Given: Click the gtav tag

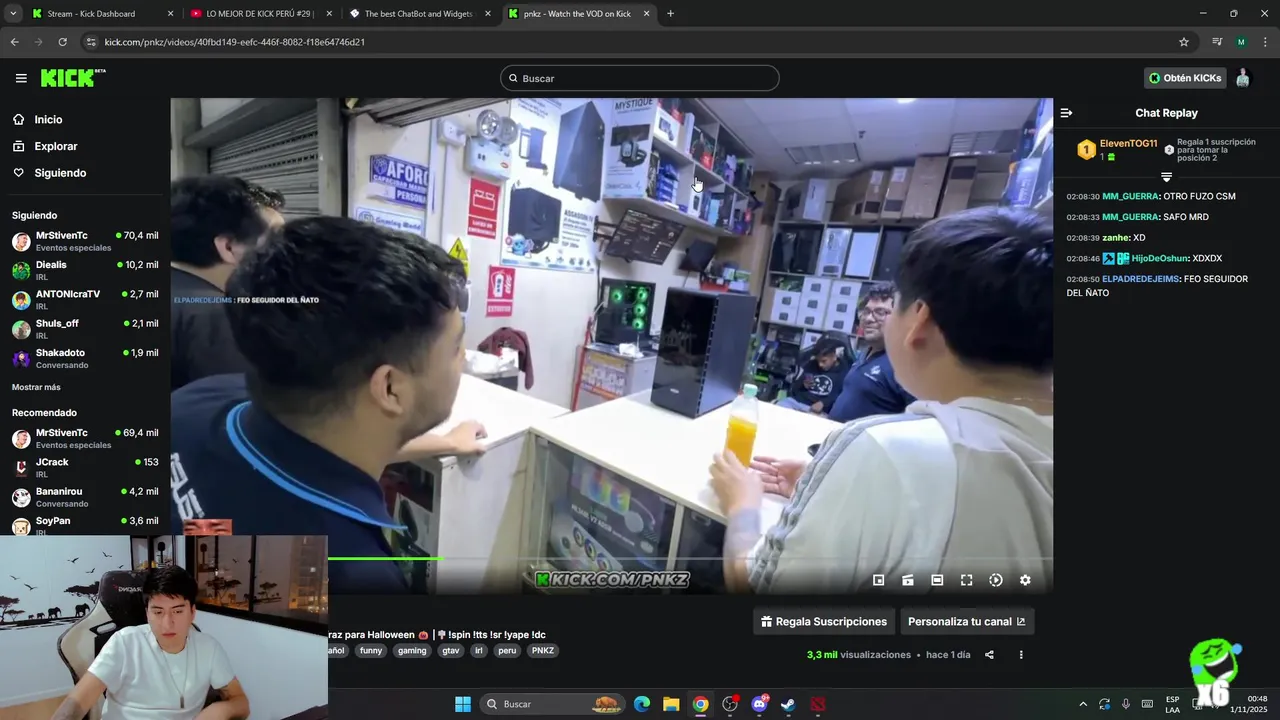Looking at the screenshot, I should coord(451,650).
